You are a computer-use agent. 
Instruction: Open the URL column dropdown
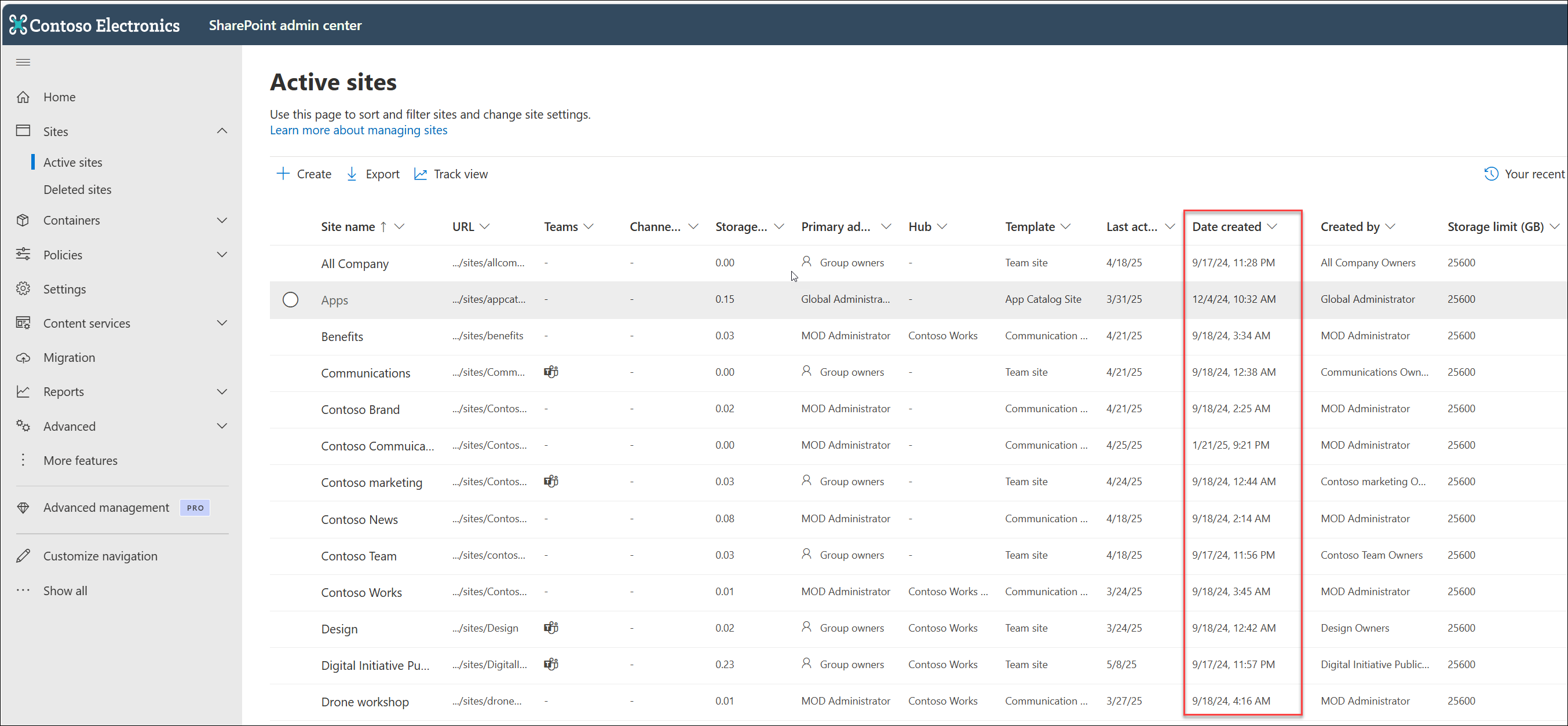point(484,226)
